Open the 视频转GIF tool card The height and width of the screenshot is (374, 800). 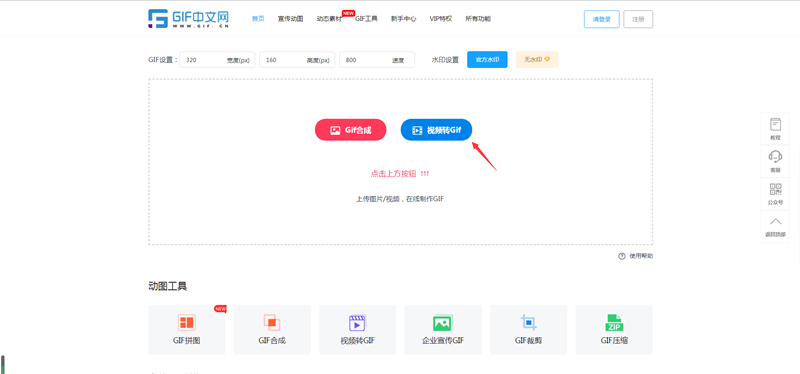[357, 330]
